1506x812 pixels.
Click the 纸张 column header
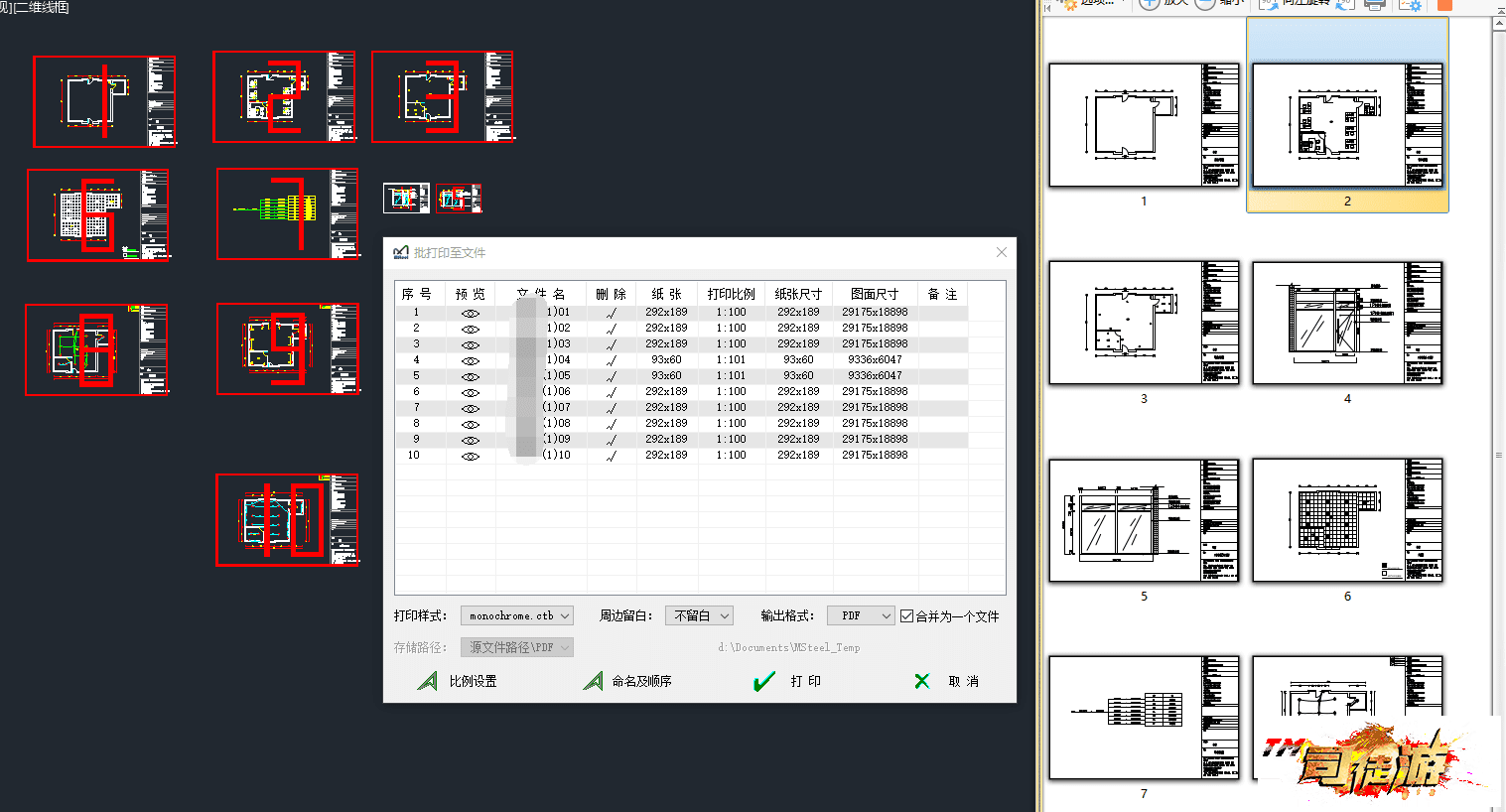click(x=666, y=294)
